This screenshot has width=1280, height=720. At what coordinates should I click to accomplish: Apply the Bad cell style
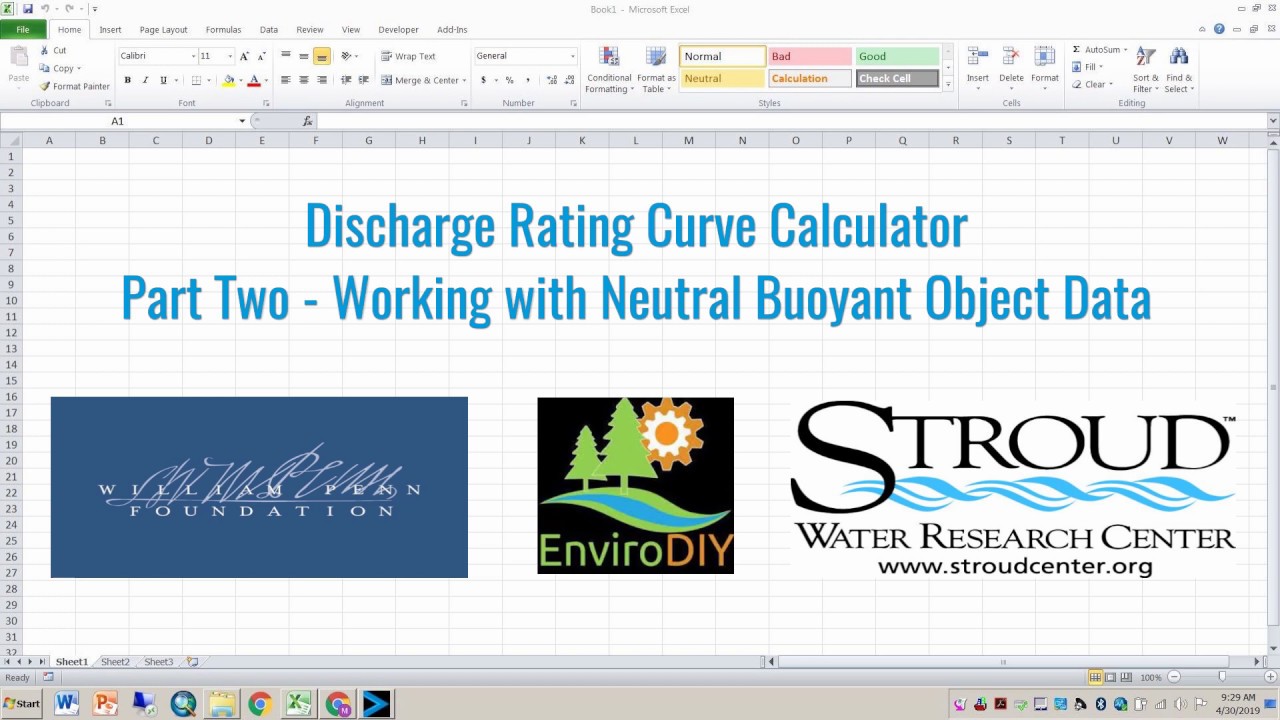point(810,57)
